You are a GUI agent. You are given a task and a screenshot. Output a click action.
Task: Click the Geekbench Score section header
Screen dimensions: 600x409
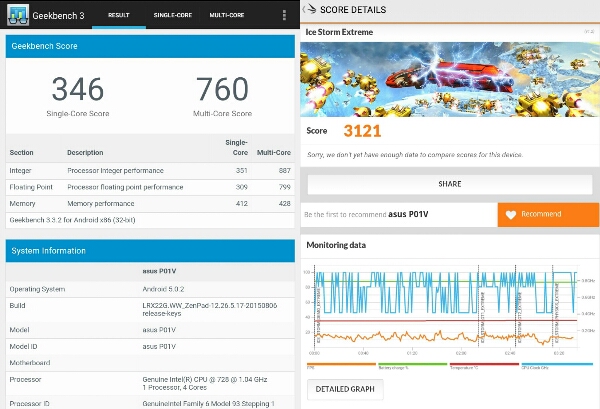coord(150,46)
